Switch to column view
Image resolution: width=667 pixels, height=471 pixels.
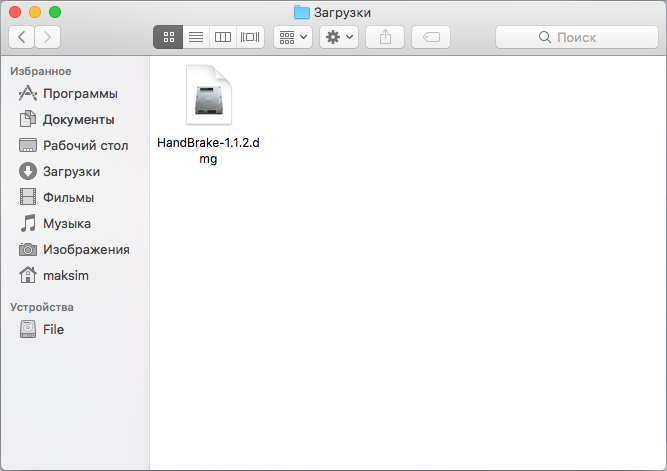coord(222,37)
